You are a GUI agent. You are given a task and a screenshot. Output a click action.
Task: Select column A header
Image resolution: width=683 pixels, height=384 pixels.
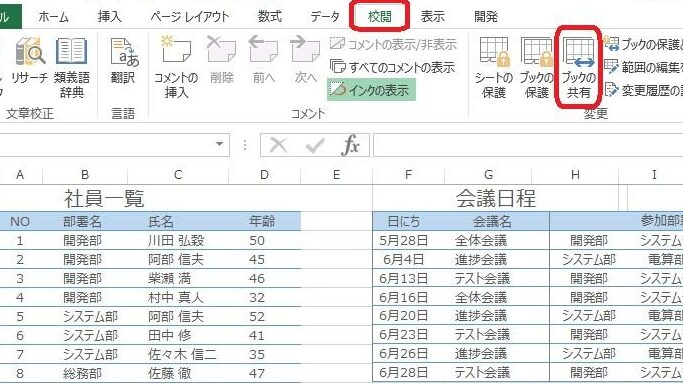coord(20,175)
